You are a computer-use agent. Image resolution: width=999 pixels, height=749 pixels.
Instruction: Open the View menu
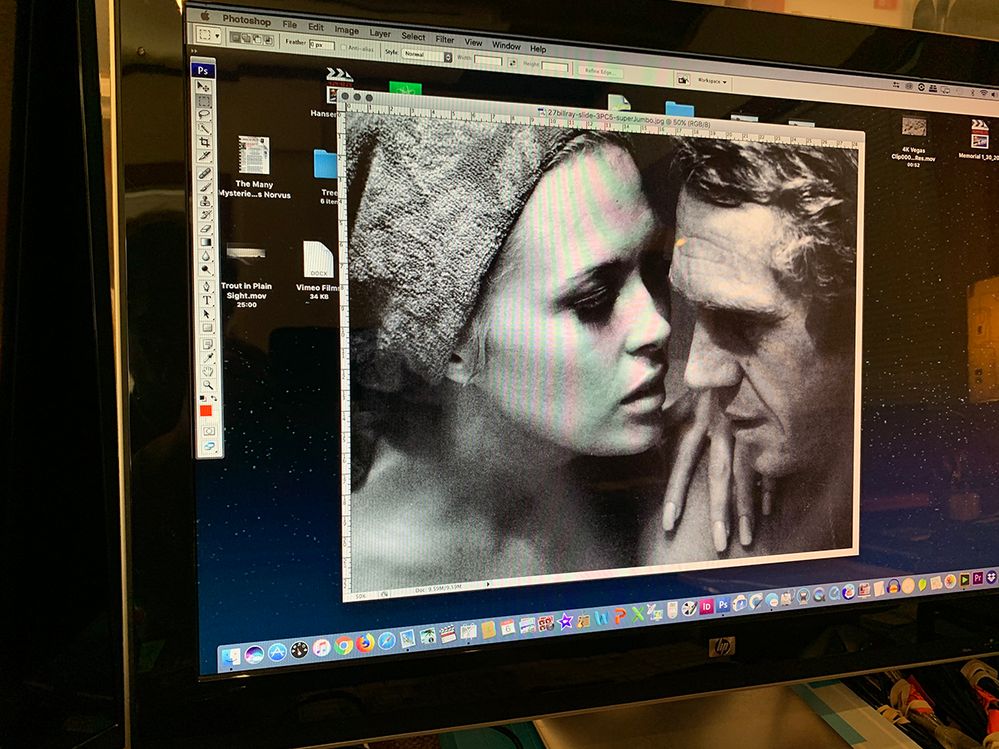coord(473,43)
